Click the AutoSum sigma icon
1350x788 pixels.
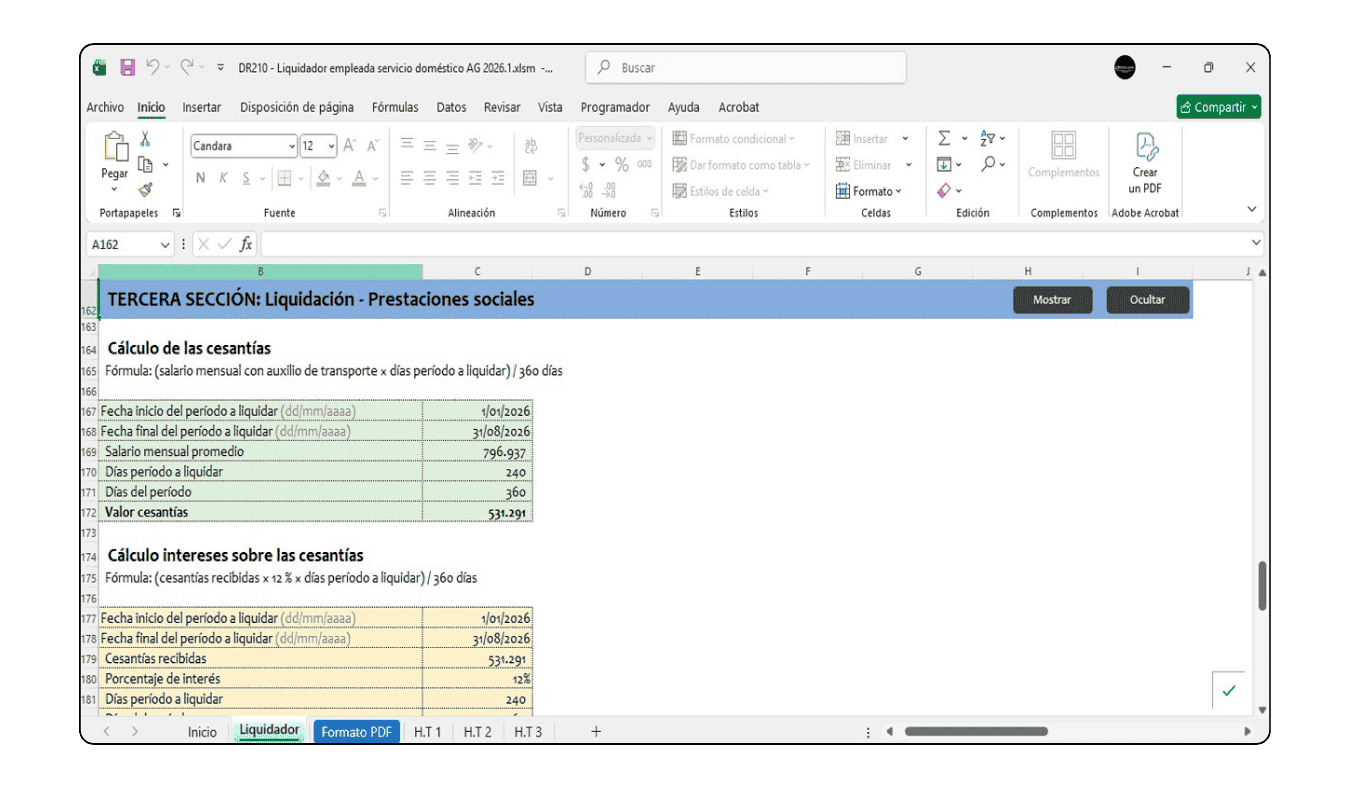point(944,139)
